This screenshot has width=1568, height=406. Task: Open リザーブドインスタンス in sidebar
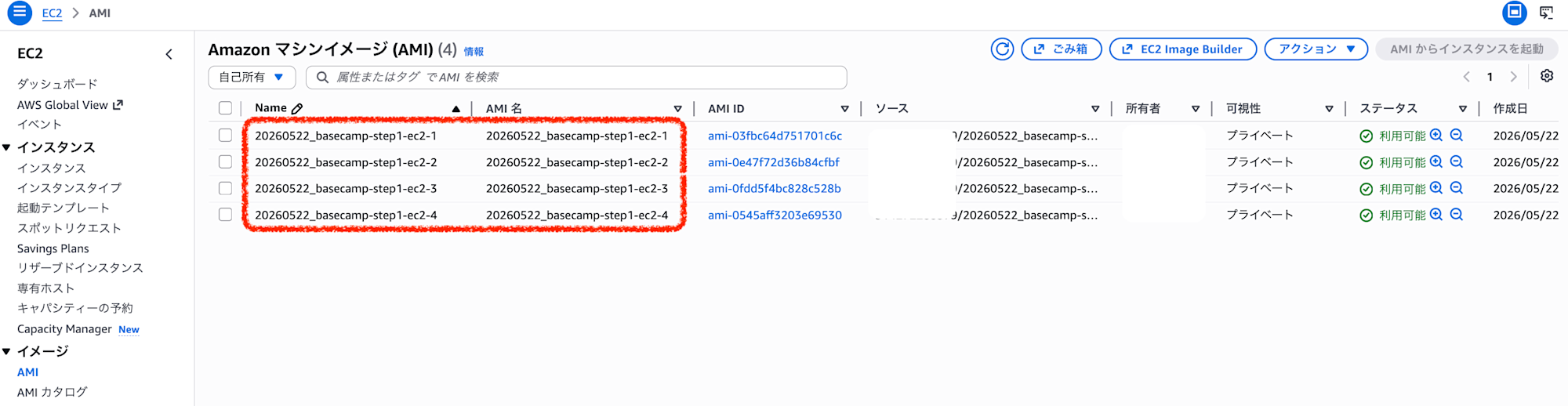point(81,268)
